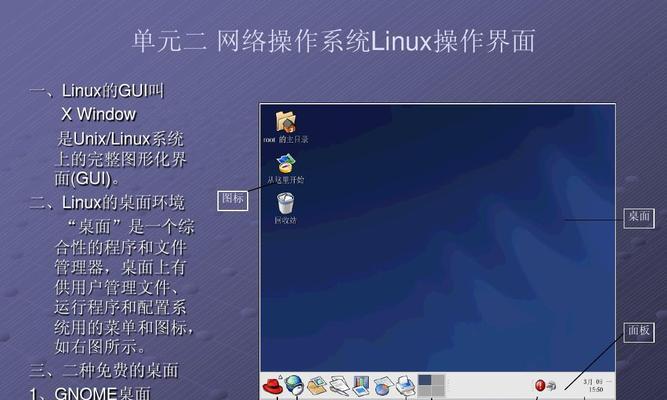667x400 pixels.
Task: Click the red exclamation update alert icon
Action: [x=540, y=386]
